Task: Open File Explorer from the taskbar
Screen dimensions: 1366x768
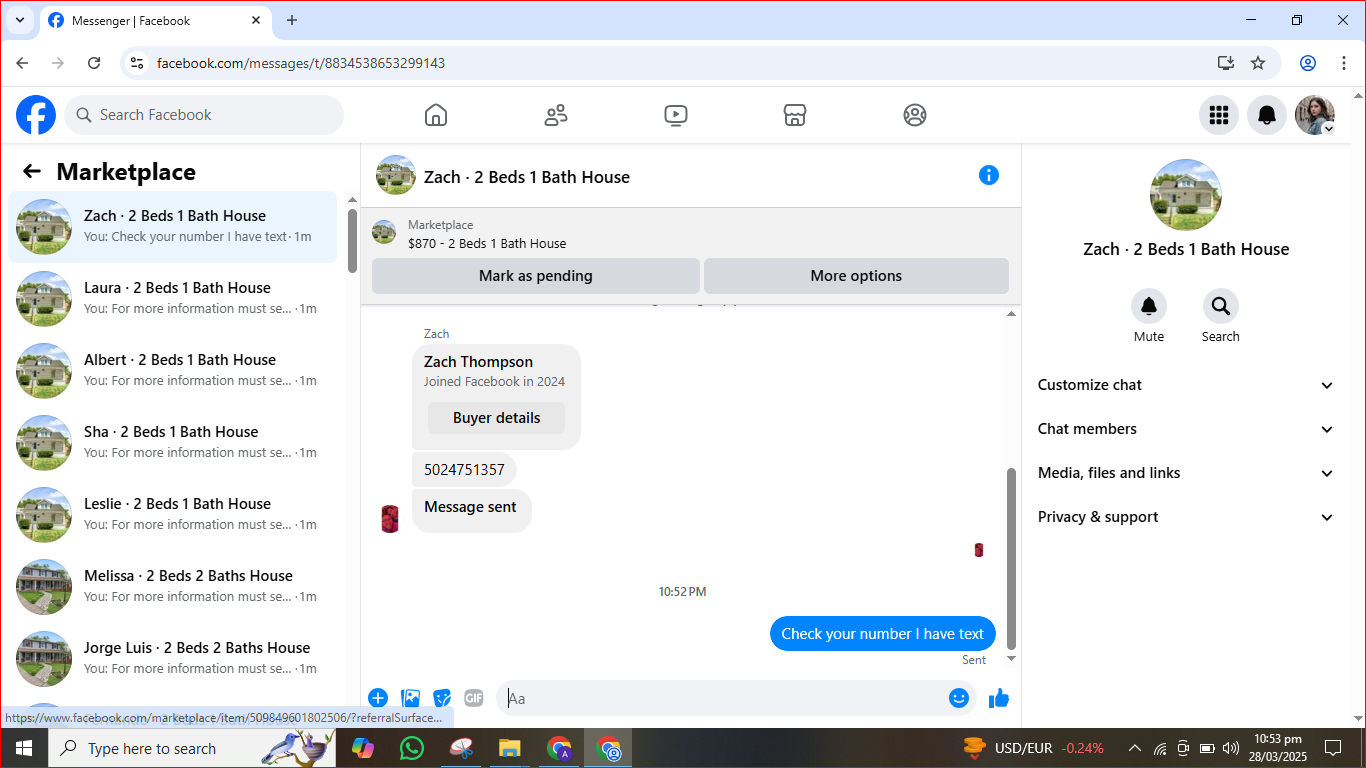Action: tap(510, 748)
